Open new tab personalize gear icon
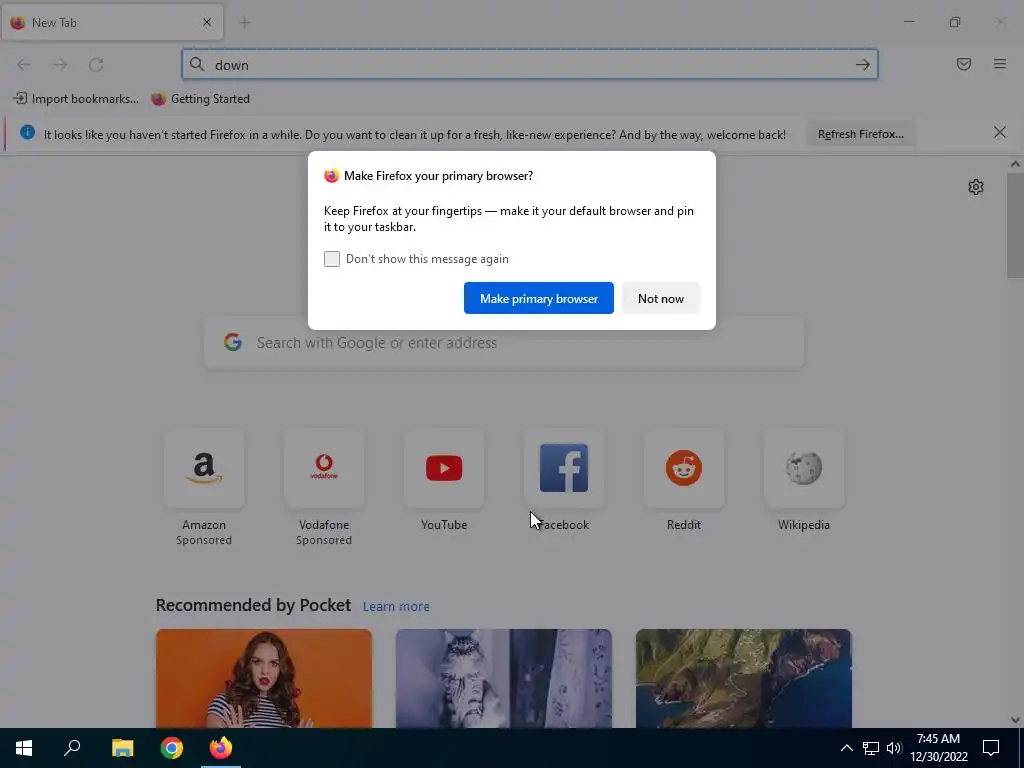Viewport: 1024px width, 768px height. point(976,187)
